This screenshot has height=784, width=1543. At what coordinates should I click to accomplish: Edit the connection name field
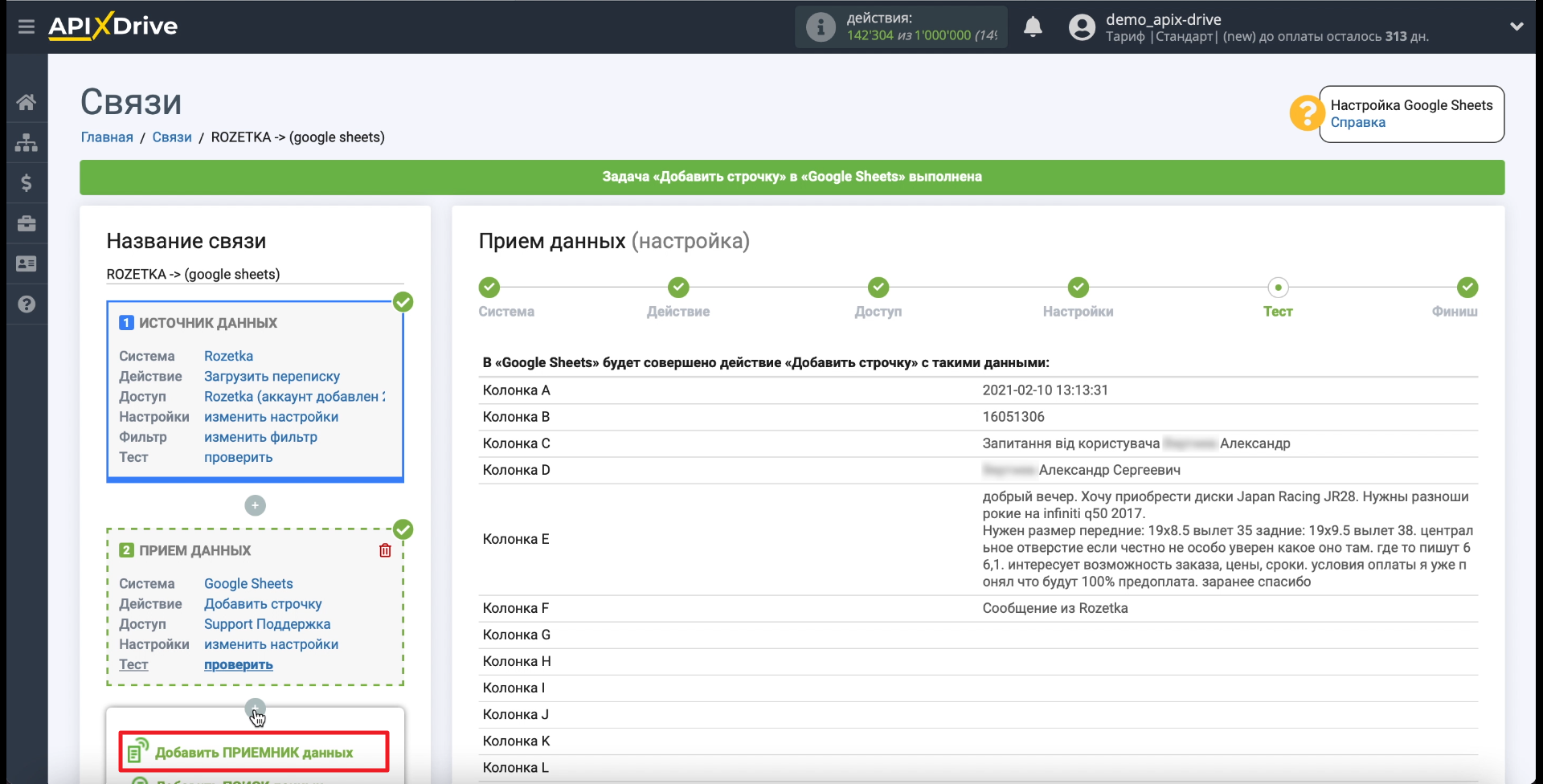click(x=255, y=275)
